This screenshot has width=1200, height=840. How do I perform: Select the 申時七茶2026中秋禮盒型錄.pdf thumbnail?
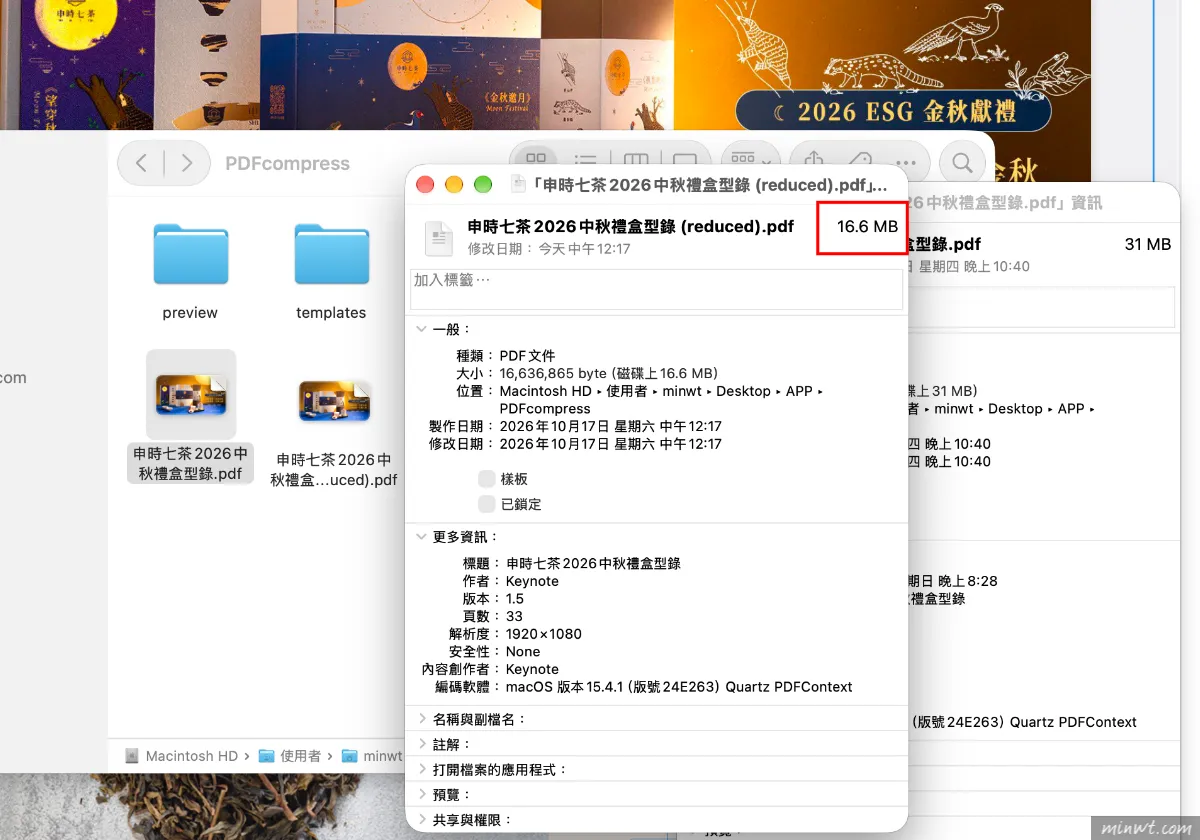(x=190, y=395)
